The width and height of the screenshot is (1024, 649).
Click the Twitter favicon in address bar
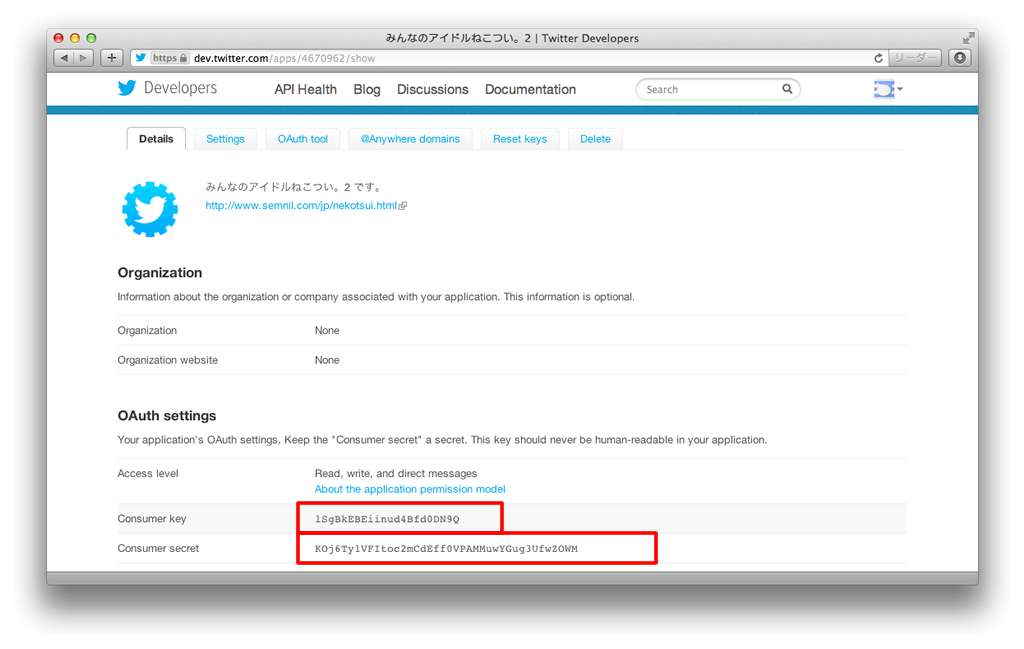pos(140,58)
